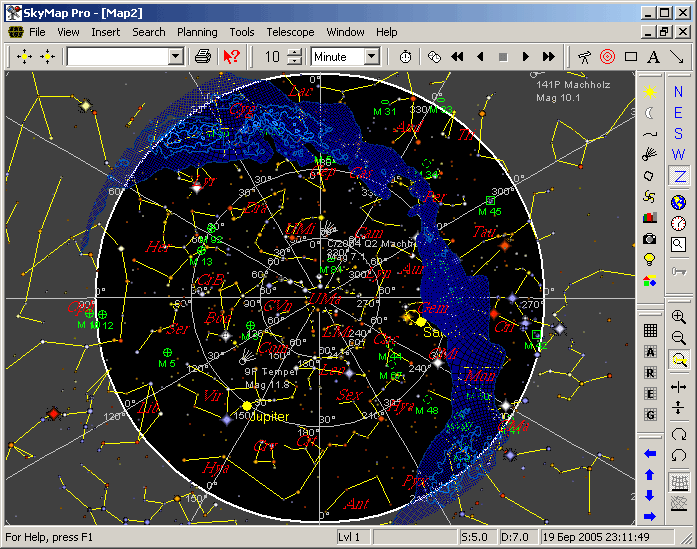This screenshot has height=549, width=697.
Task: Switch view to South with S
Action: [x=678, y=134]
